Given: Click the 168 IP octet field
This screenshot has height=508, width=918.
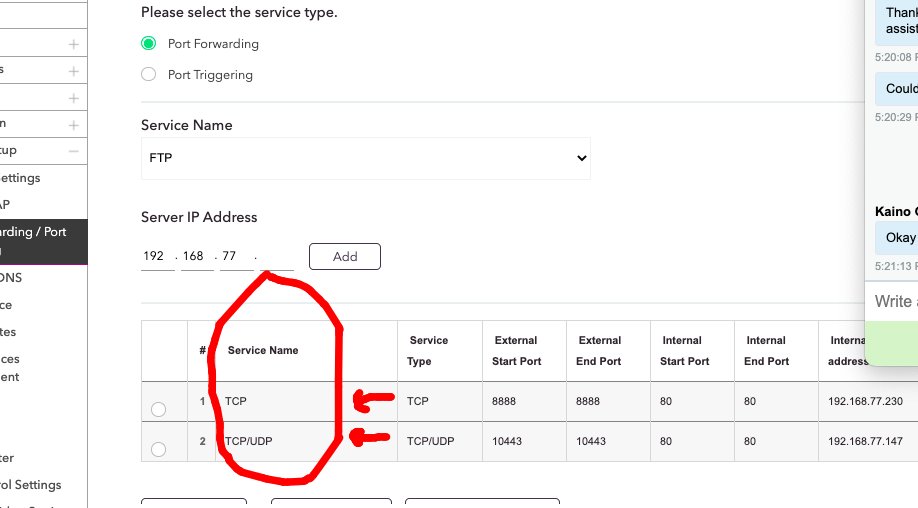Looking at the screenshot, I should click(x=197, y=256).
